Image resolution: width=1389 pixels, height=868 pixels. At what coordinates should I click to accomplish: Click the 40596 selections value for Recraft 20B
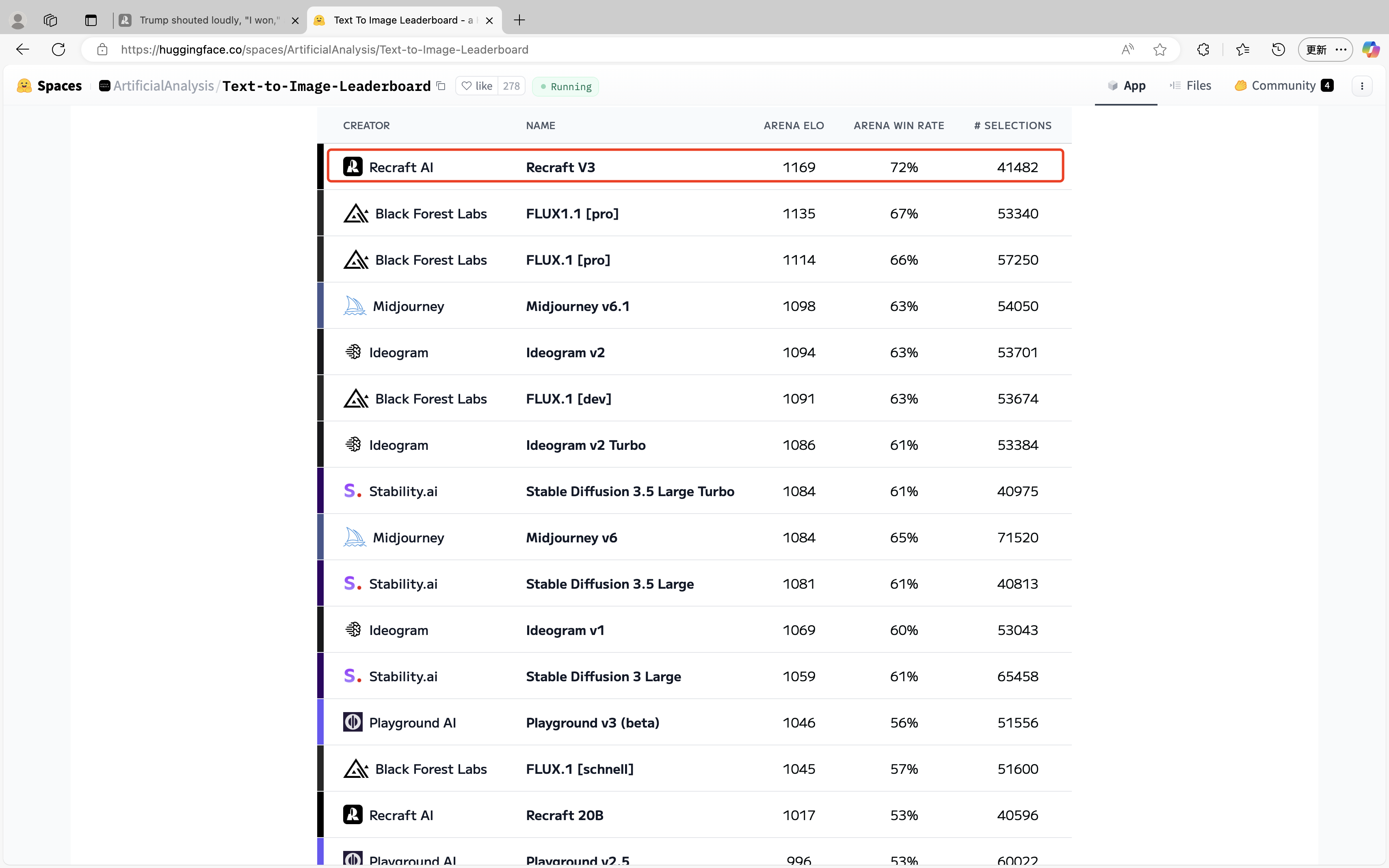tap(1017, 815)
